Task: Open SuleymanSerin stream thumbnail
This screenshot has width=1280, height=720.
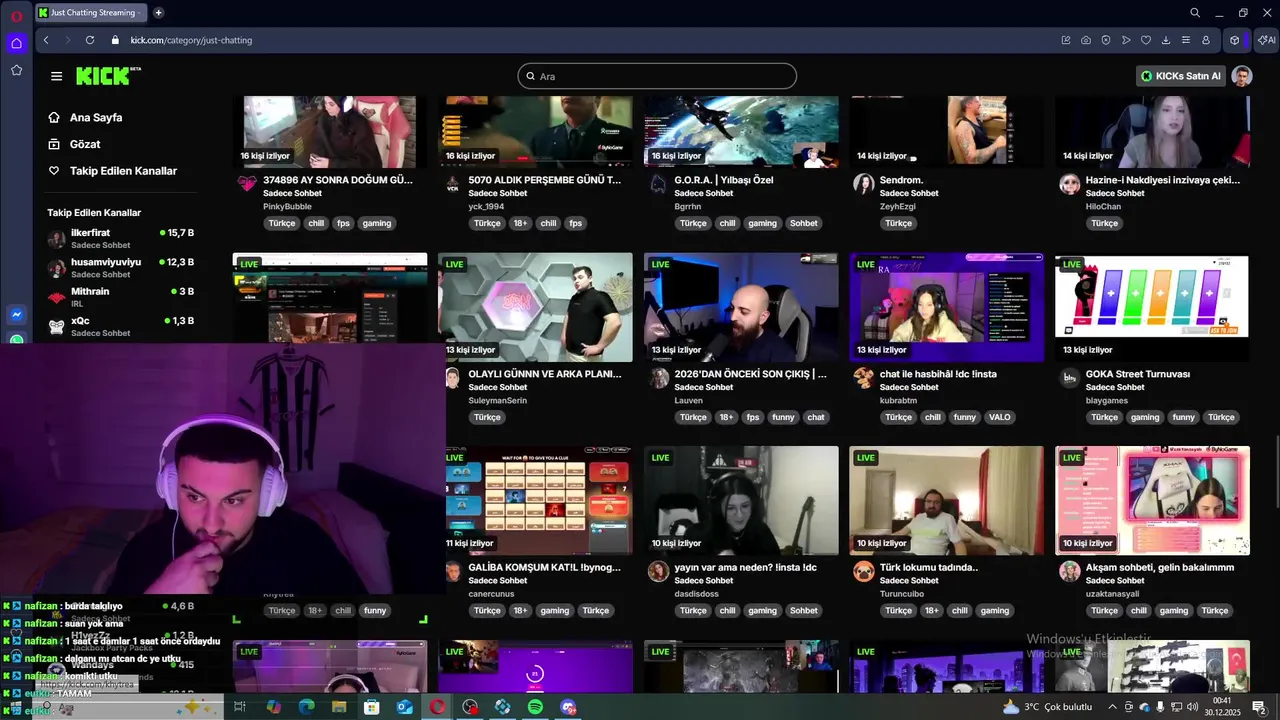Action: pyautogui.click(x=535, y=307)
